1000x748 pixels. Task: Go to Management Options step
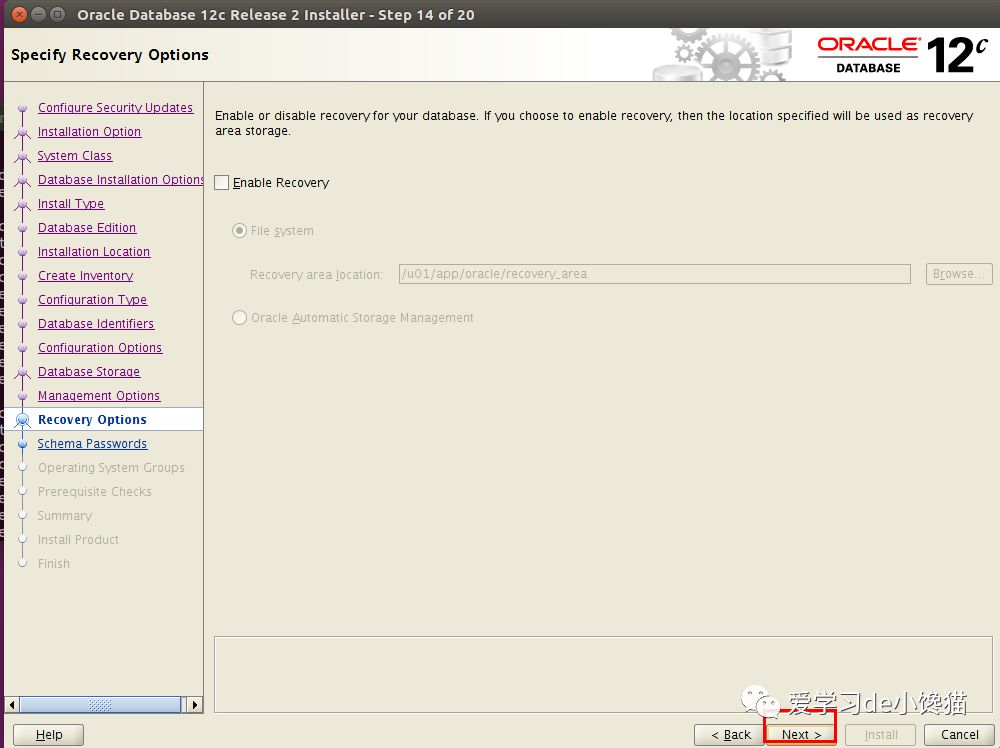(x=99, y=396)
